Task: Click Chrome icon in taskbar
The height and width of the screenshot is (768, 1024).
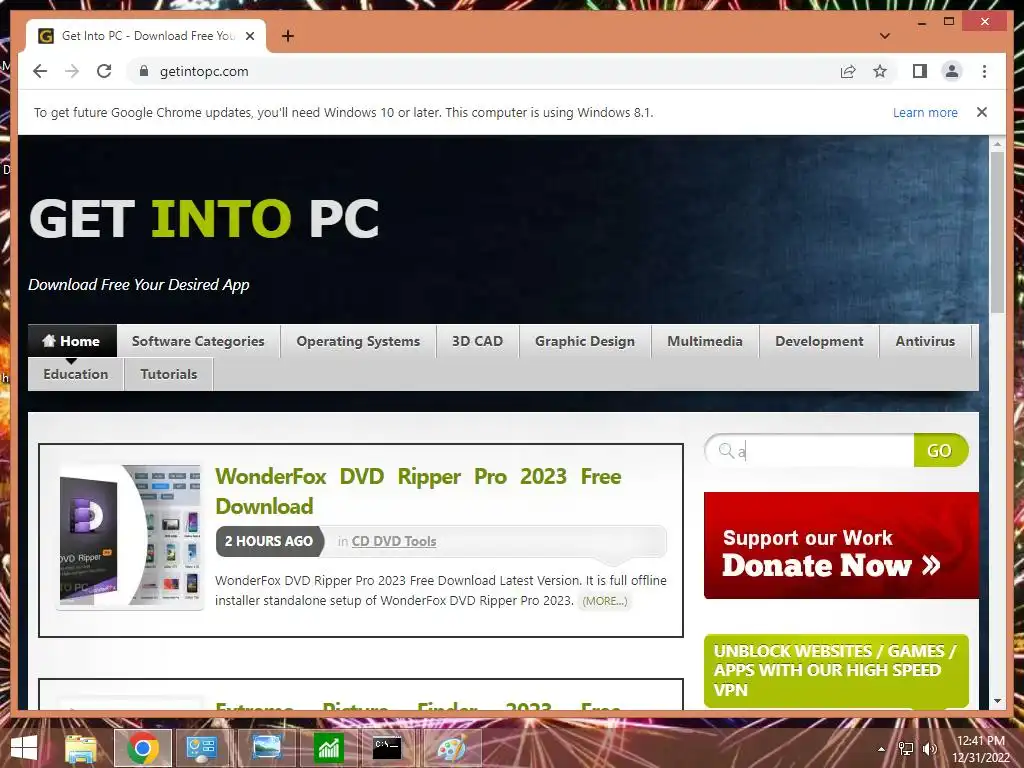Action: click(x=143, y=748)
